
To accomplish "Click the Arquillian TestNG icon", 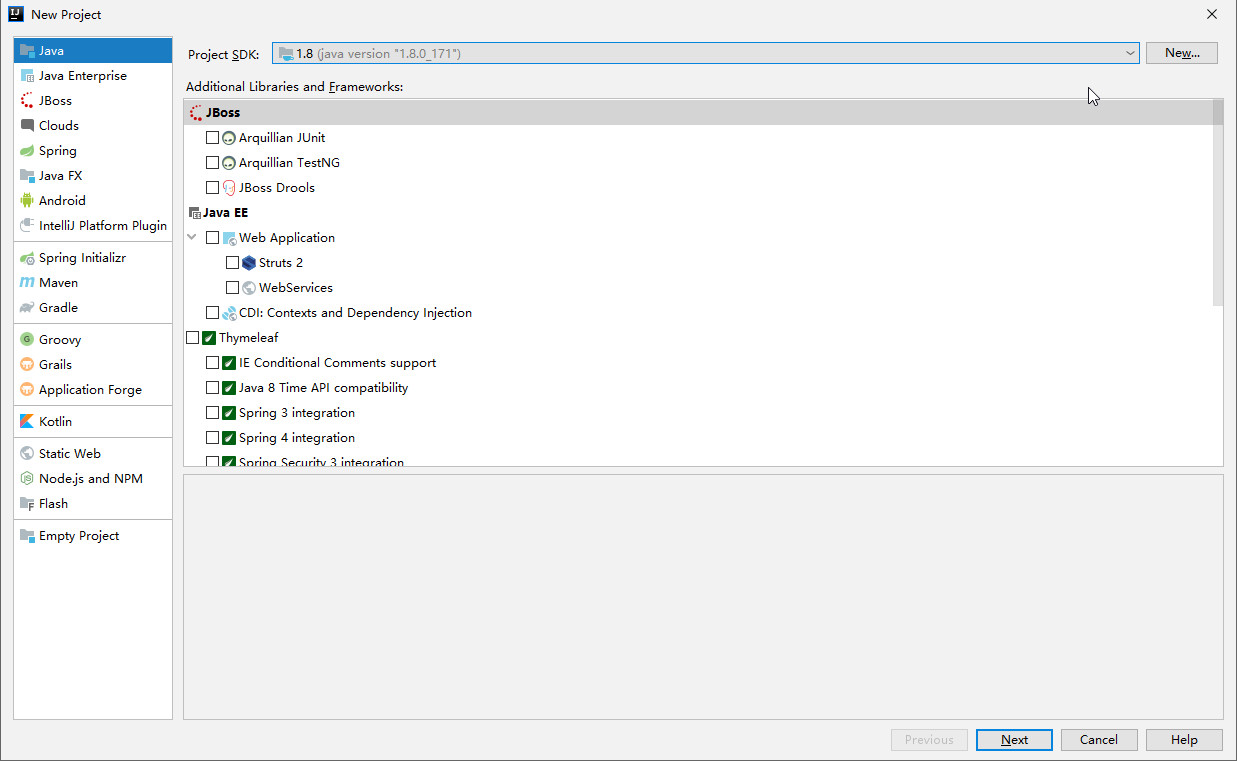I will pyautogui.click(x=229, y=162).
